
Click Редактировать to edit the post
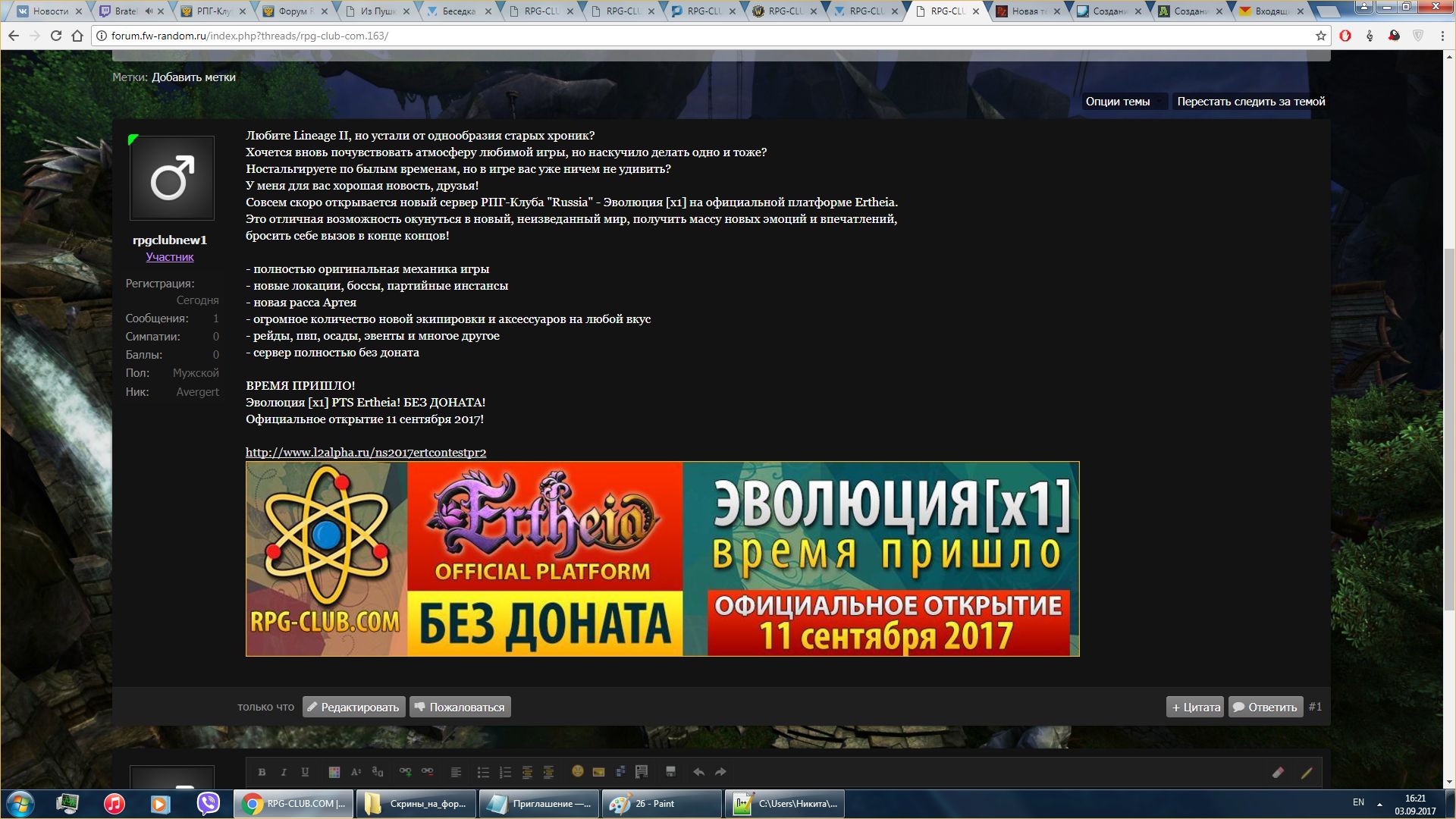(353, 707)
